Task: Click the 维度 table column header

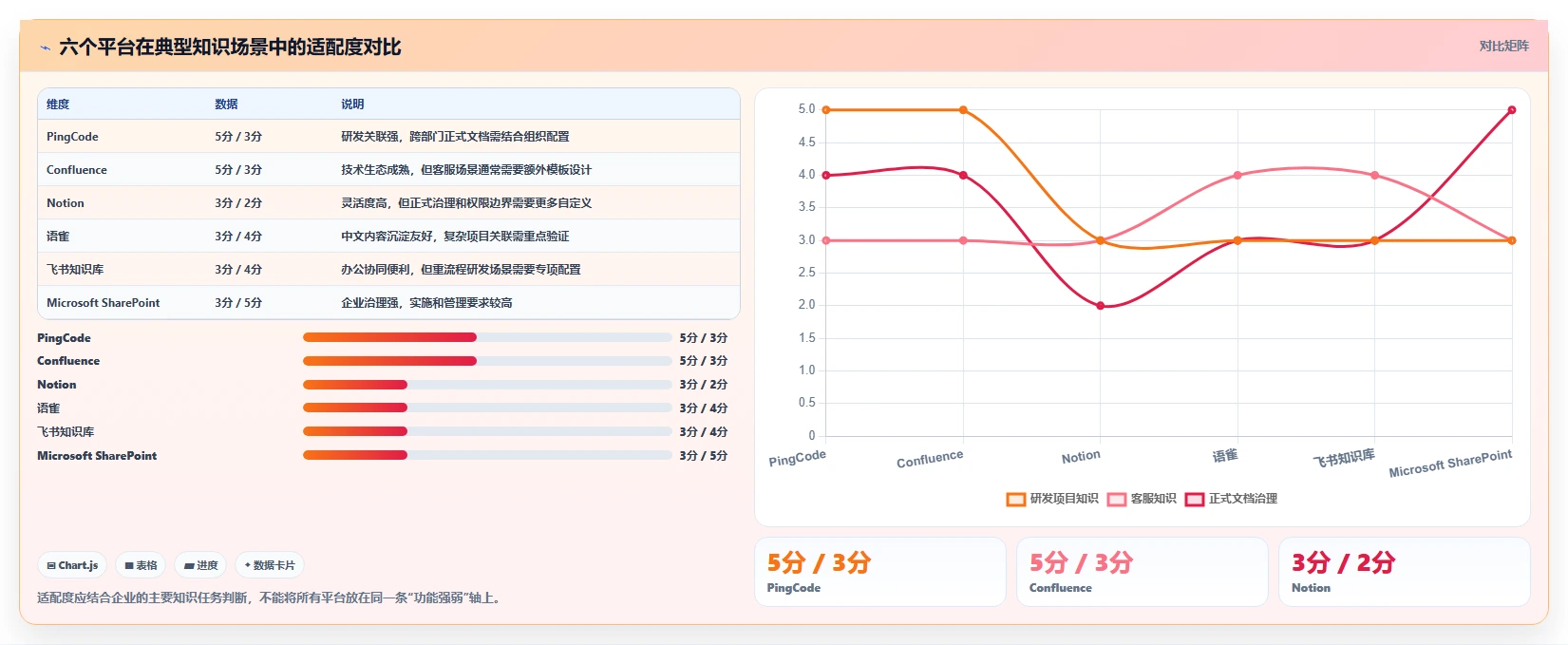Action: point(58,104)
